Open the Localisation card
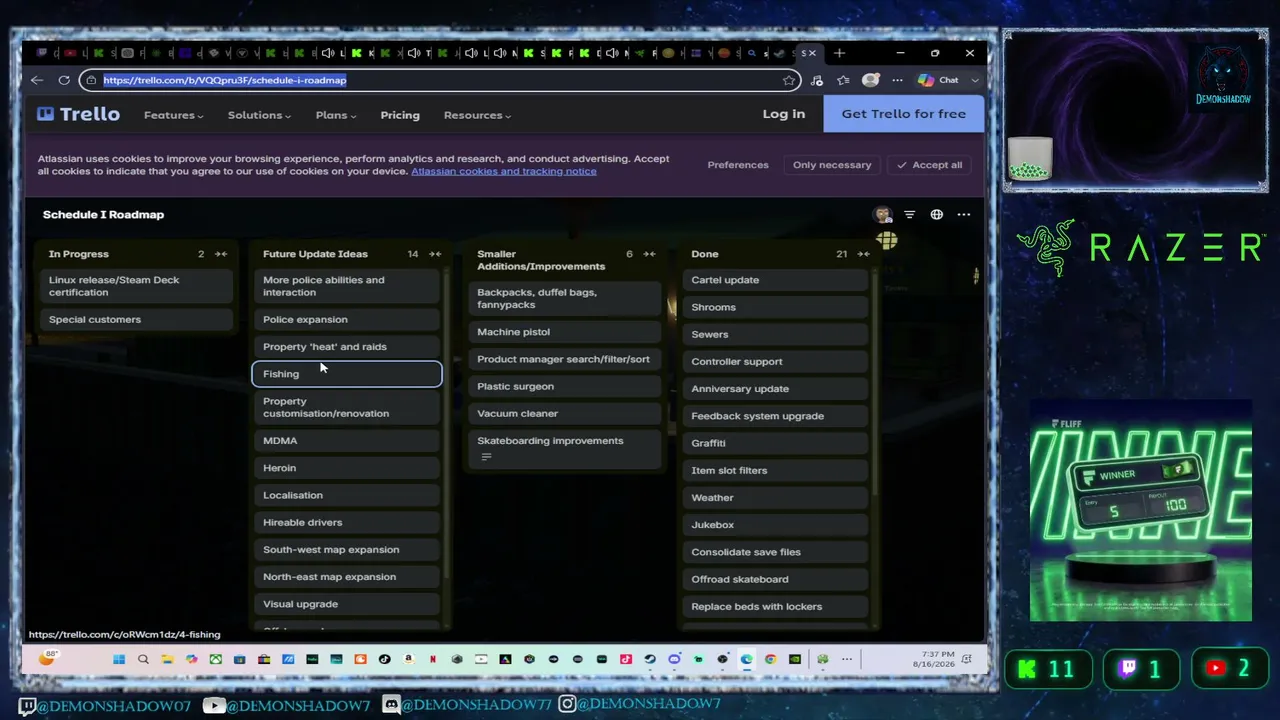 coord(347,495)
